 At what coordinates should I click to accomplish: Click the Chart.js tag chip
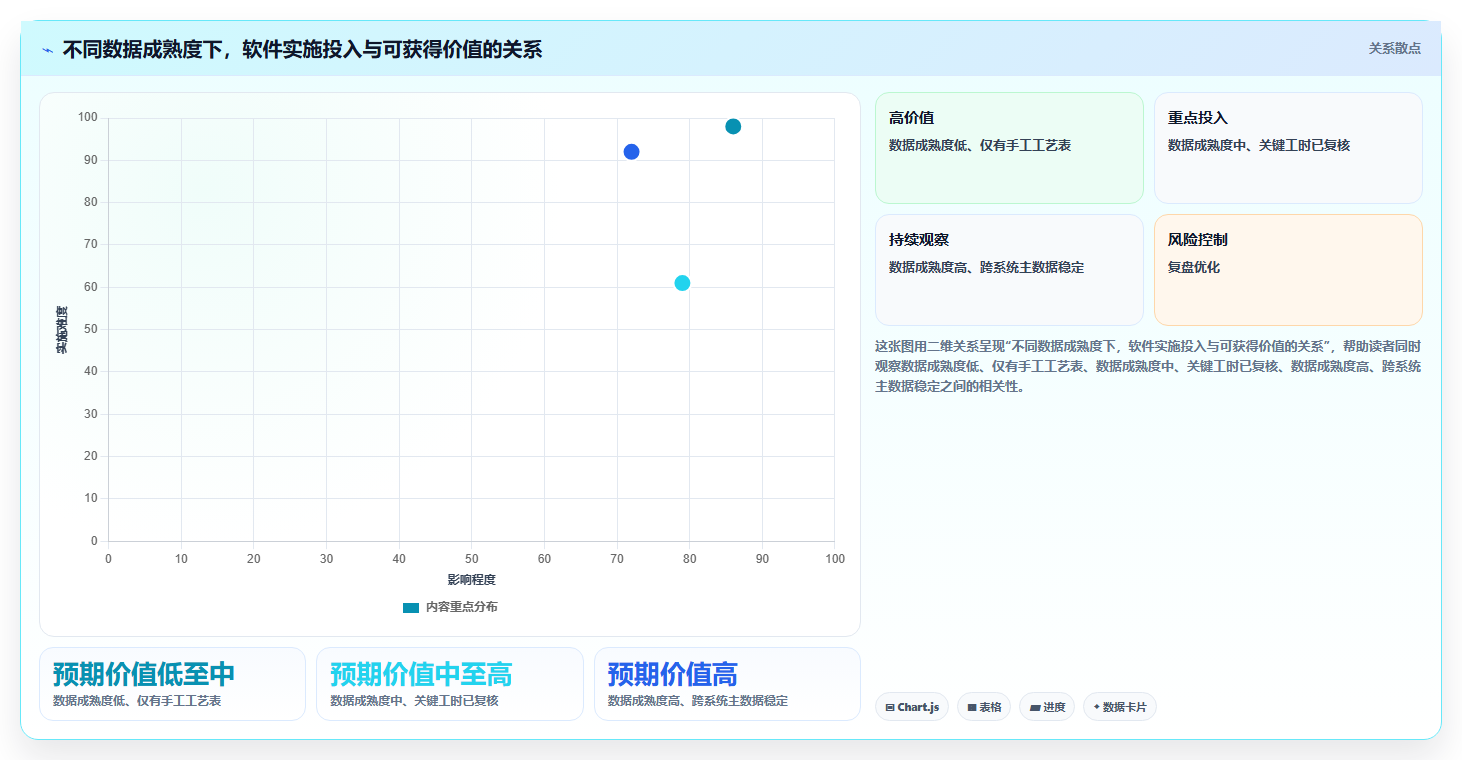912,707
